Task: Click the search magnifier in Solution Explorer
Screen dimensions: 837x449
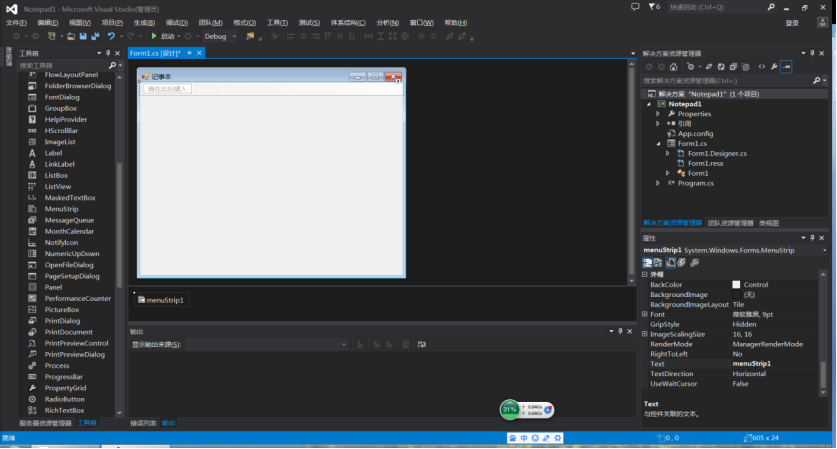Action: coord(817,81)
